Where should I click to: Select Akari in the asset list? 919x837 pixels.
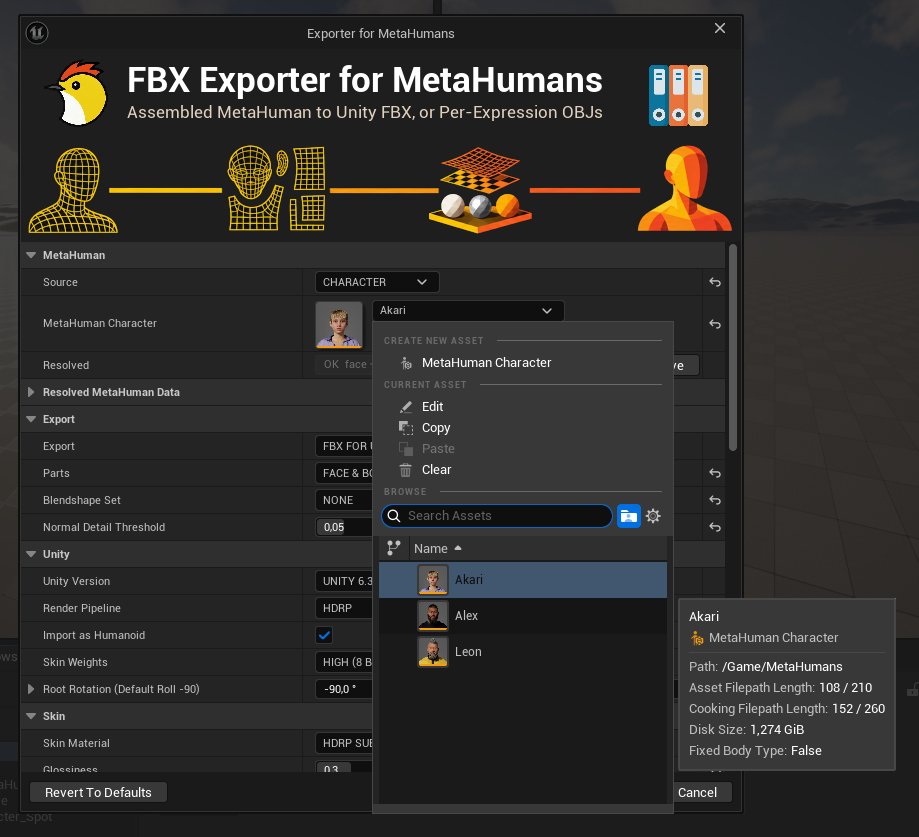tap(523, 580)
